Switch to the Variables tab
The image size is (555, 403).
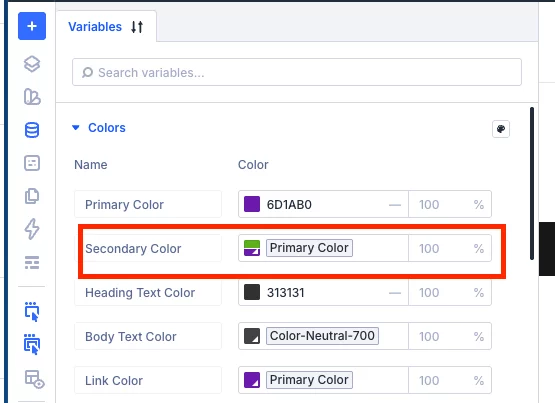coord(95,27)
